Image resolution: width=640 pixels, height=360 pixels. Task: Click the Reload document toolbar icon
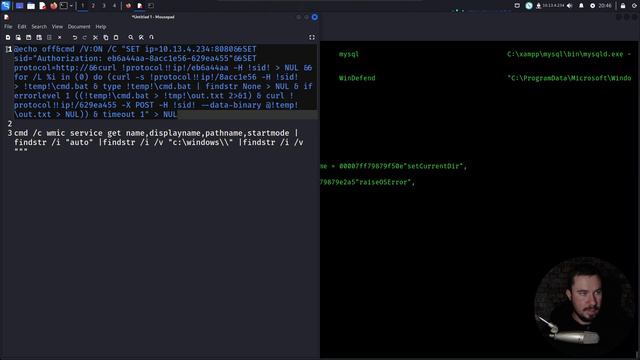[49, 38]
